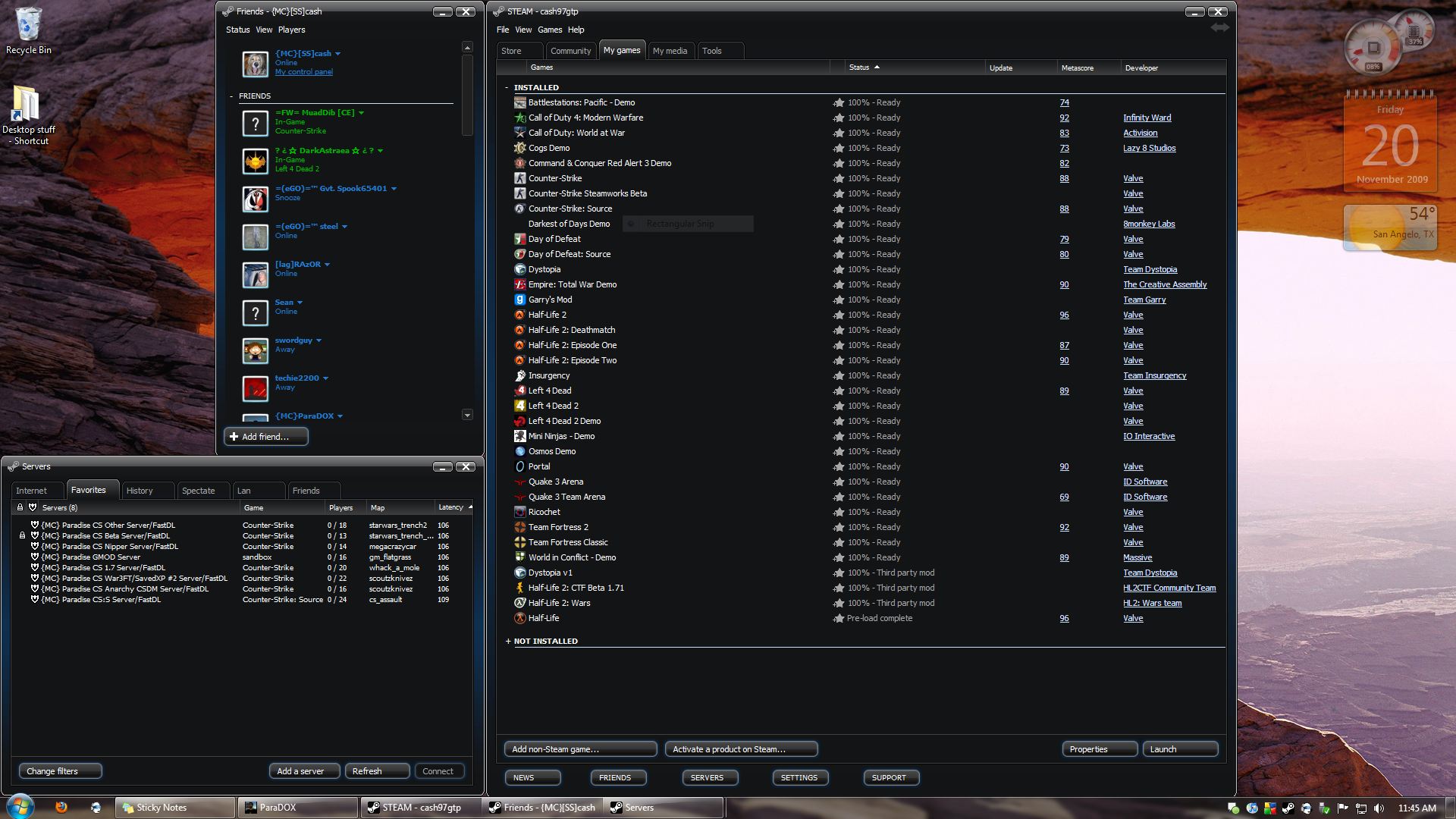Click the Half-Life 2: Wars icon
This screenshot has width=1456, height=819.
coord(519,603)
